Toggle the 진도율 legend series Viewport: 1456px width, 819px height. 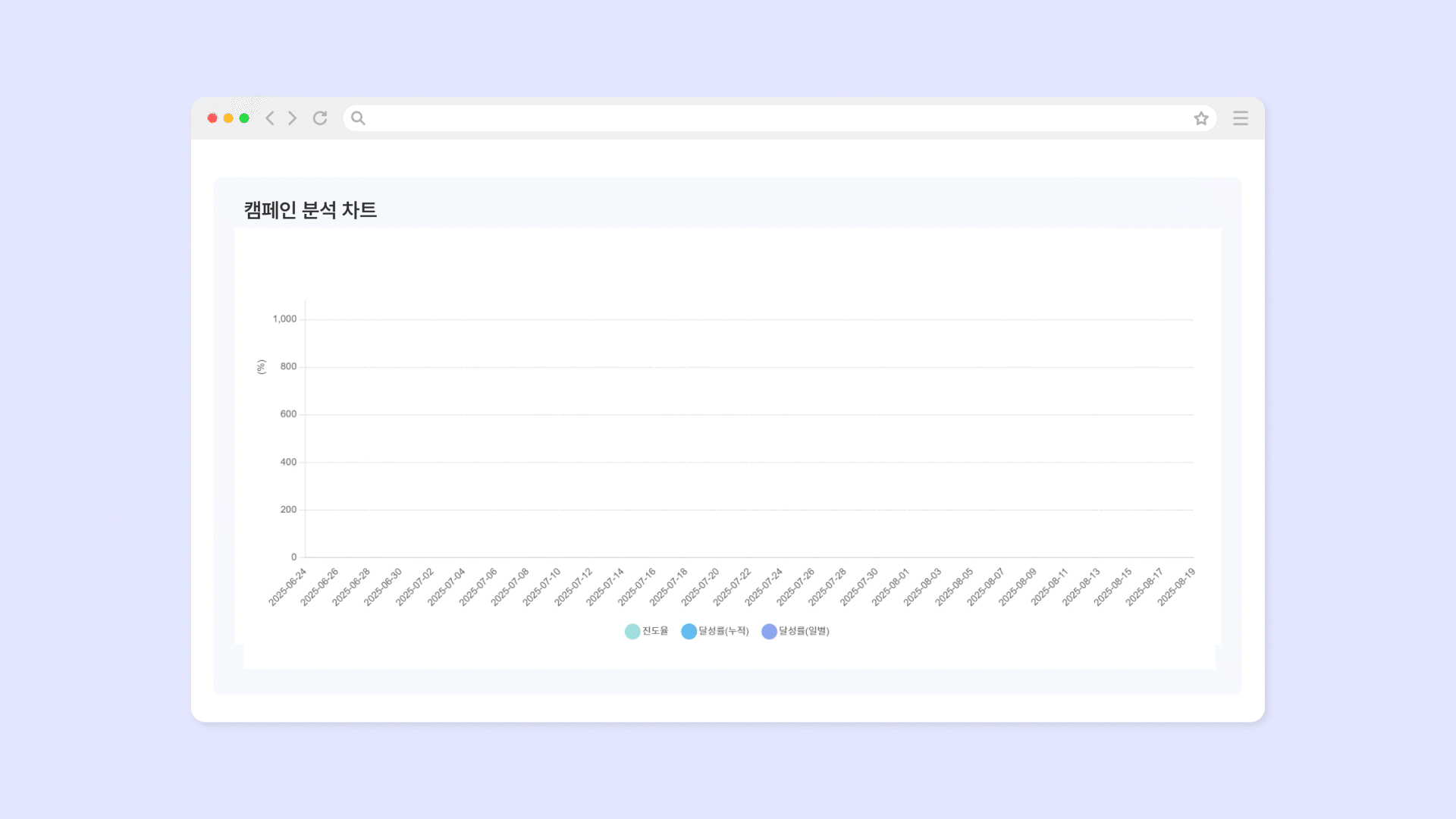(655, 631)
